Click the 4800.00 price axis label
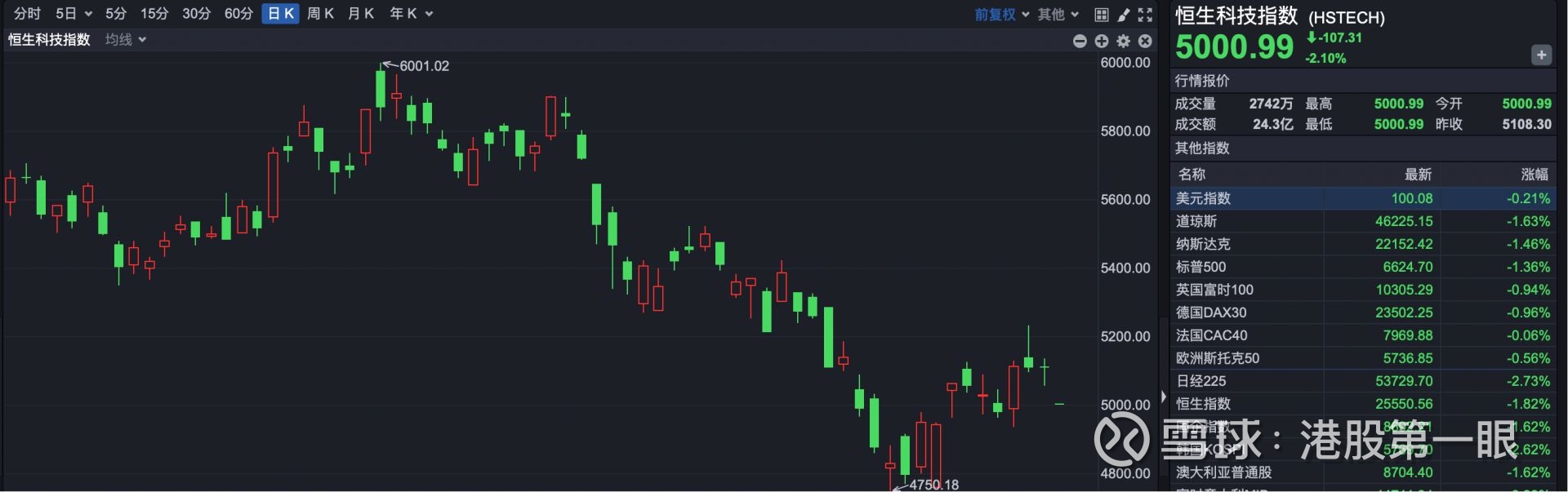The width and height of the screenshot is (1568, 492). pyautogui.click(x=1125, y=473)
